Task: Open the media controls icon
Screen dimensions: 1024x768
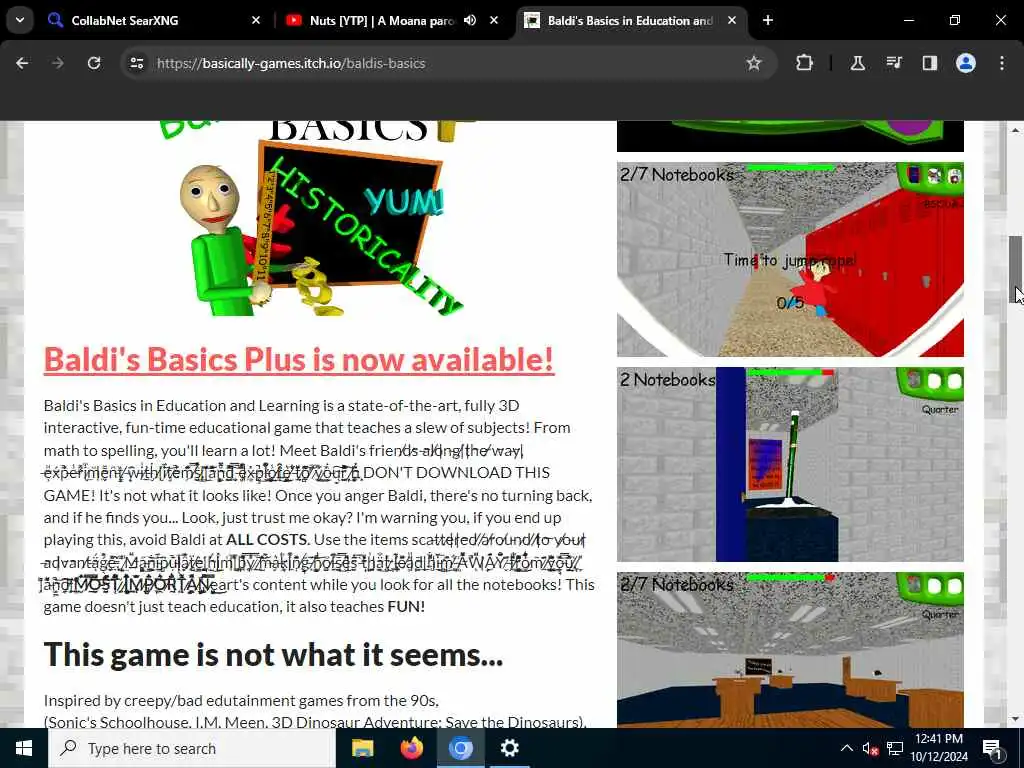Action: point(893,63)
